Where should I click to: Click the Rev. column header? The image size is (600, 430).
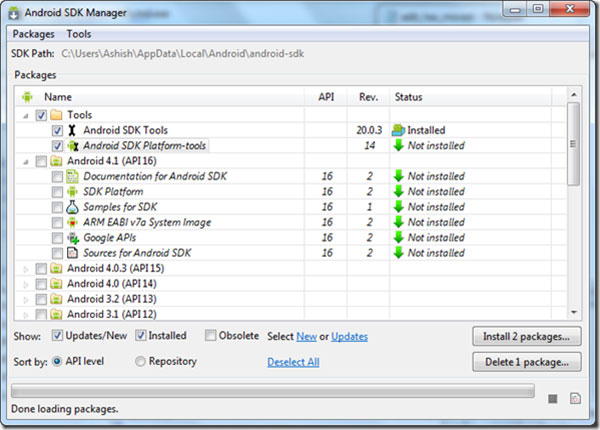(368, 97)
